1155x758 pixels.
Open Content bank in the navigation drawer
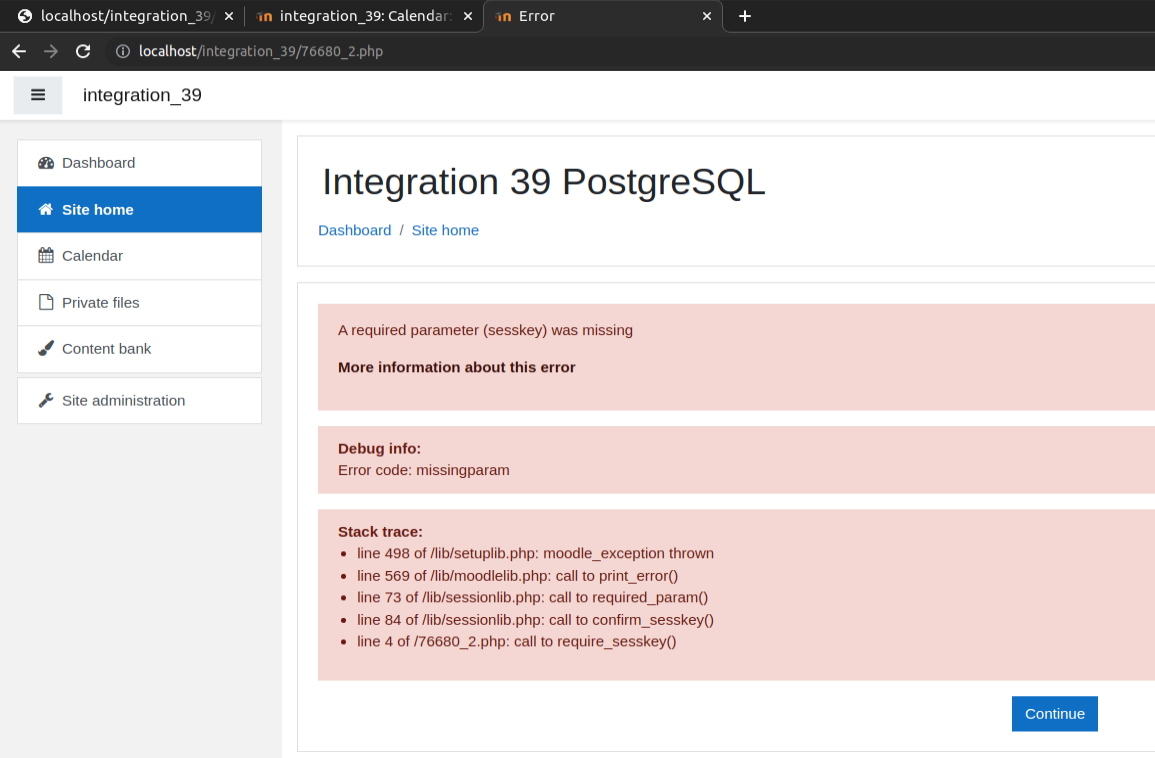pyautogui.click(x=139, y=348)
